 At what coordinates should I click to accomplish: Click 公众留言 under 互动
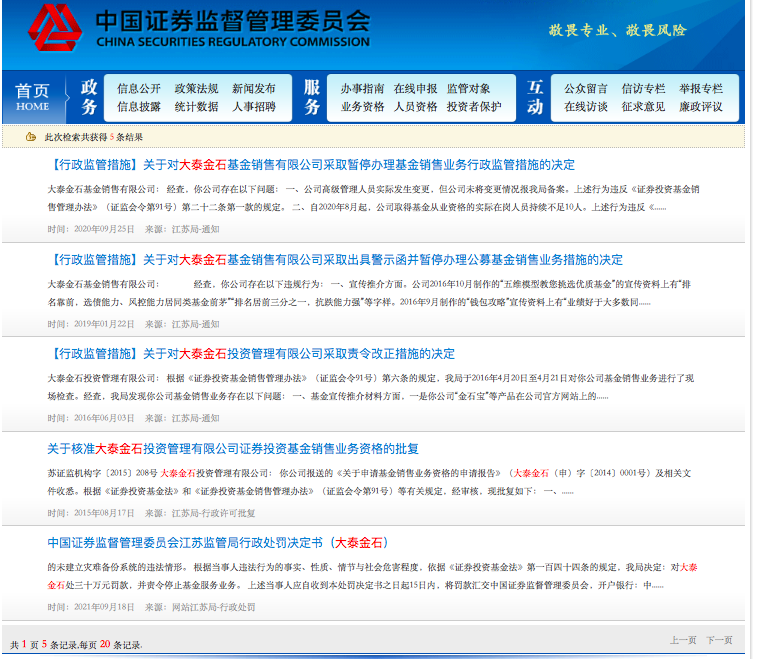[586, 88]
